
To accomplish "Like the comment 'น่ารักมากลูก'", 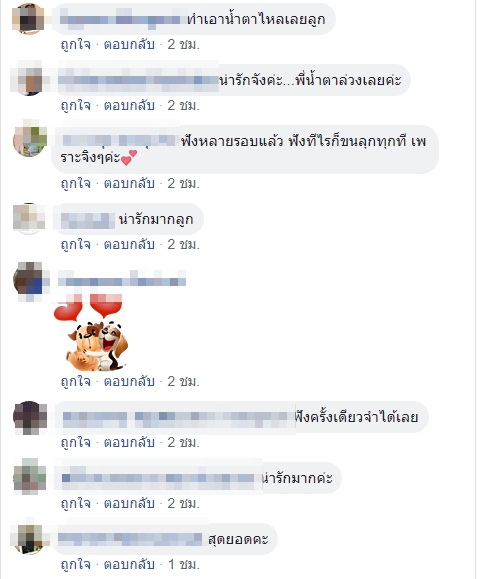I will [76, 244].
